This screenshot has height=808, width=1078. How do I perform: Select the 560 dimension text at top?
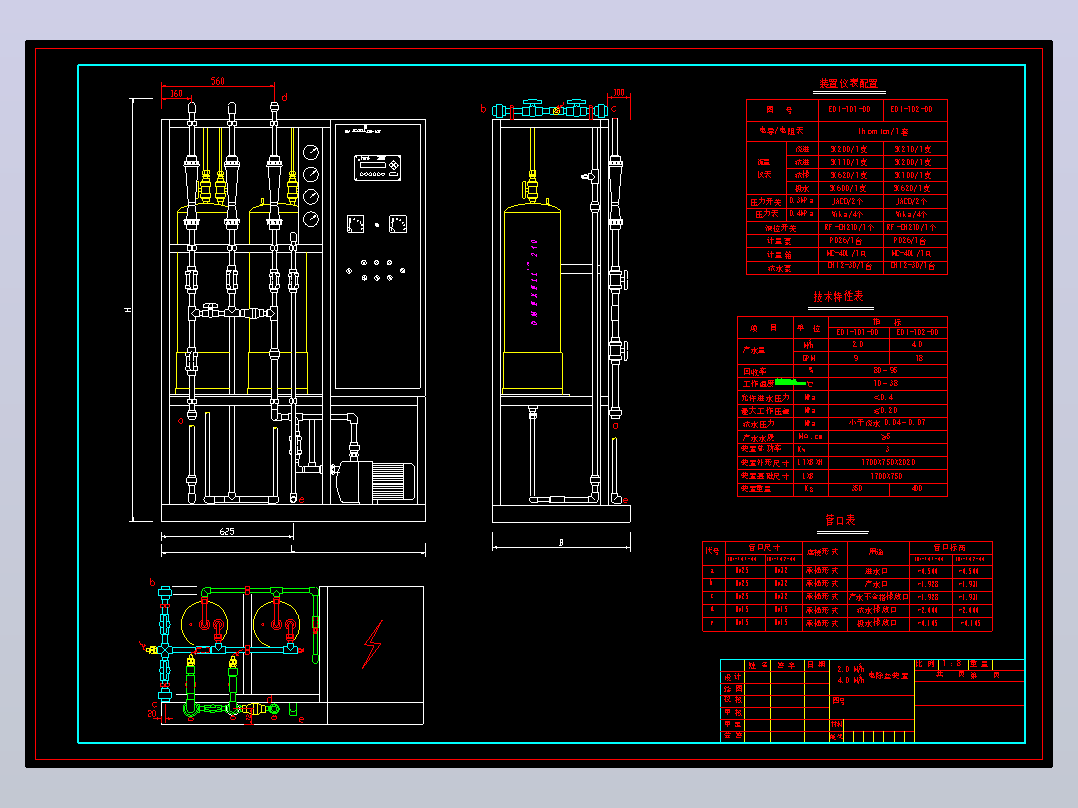click(x=217, y=80)
